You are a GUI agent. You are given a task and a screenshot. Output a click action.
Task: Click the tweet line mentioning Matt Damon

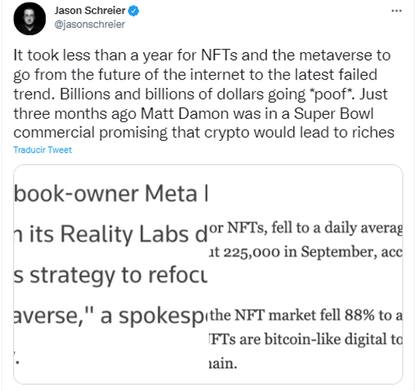[193, 113]
